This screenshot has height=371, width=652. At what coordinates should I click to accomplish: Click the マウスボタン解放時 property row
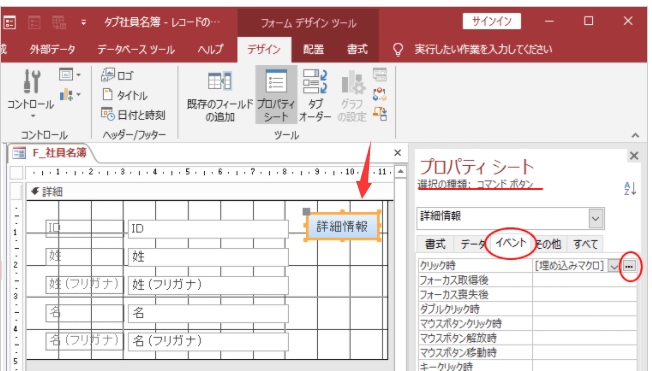[x=527, y=338]
